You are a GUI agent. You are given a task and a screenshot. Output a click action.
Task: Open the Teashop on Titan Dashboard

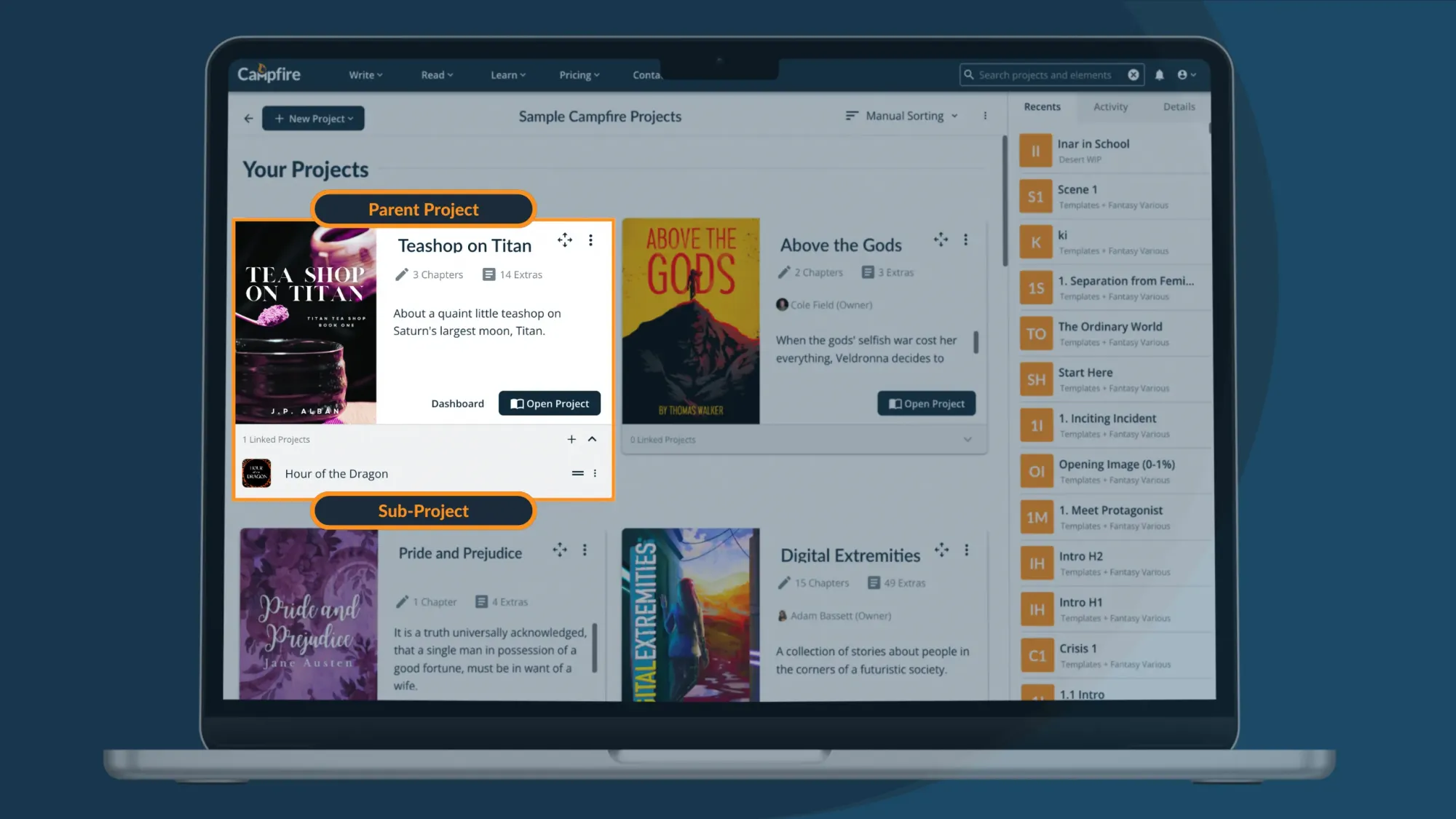tap(457, 403)
